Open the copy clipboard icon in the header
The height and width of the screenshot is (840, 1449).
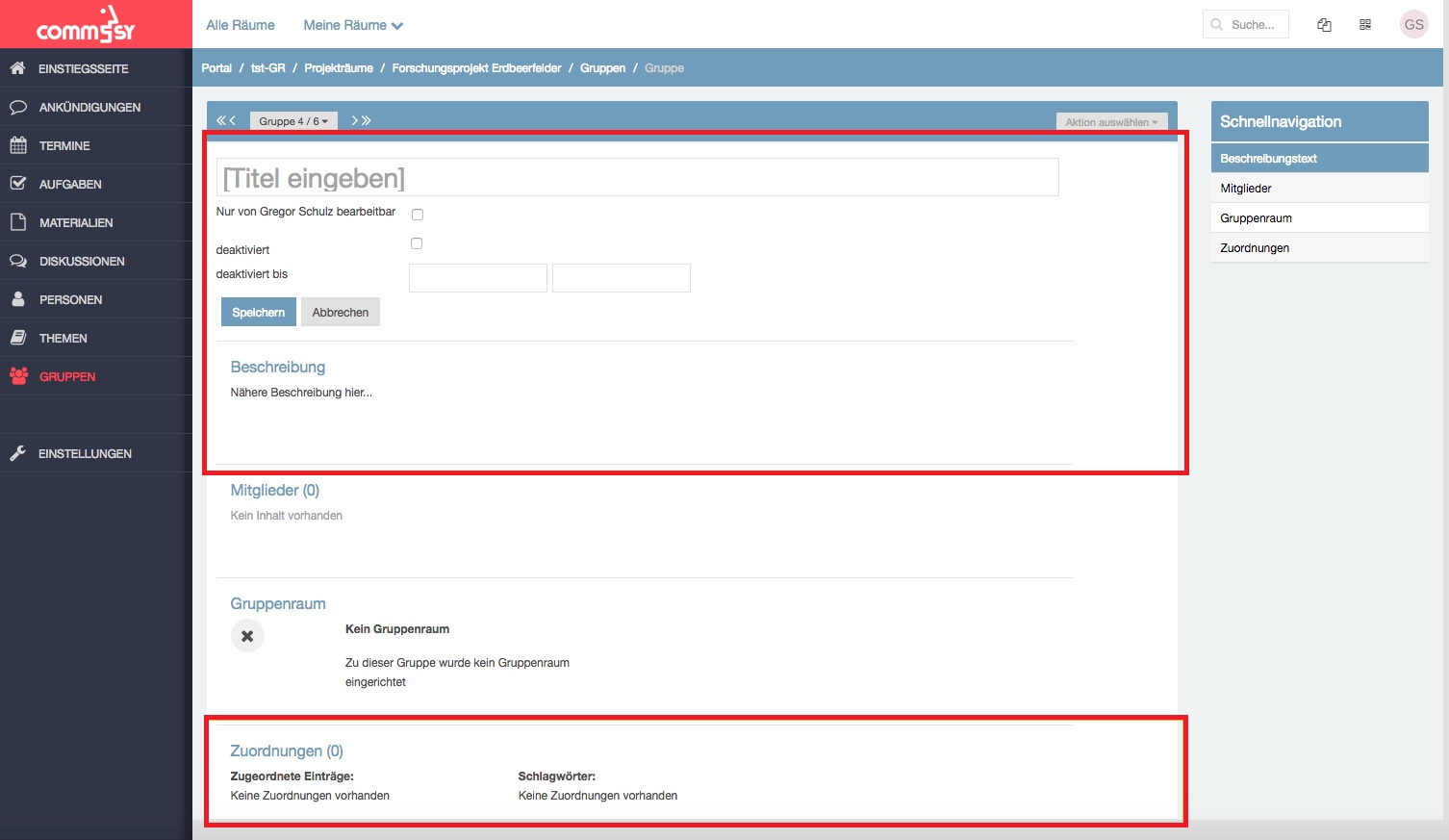pos(1324,25)
